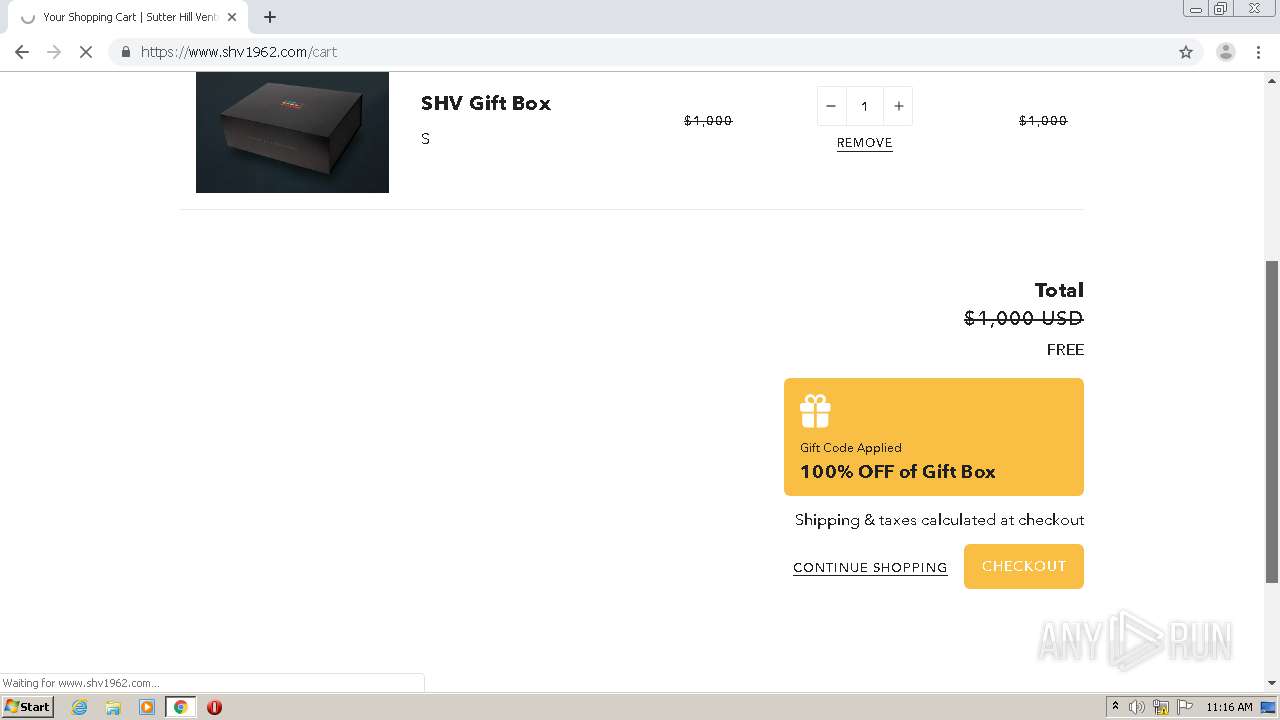Viewport: 1280px width, 720px height.
Task: Show hidden system tray icons
Action: [x=1115, y=707]
